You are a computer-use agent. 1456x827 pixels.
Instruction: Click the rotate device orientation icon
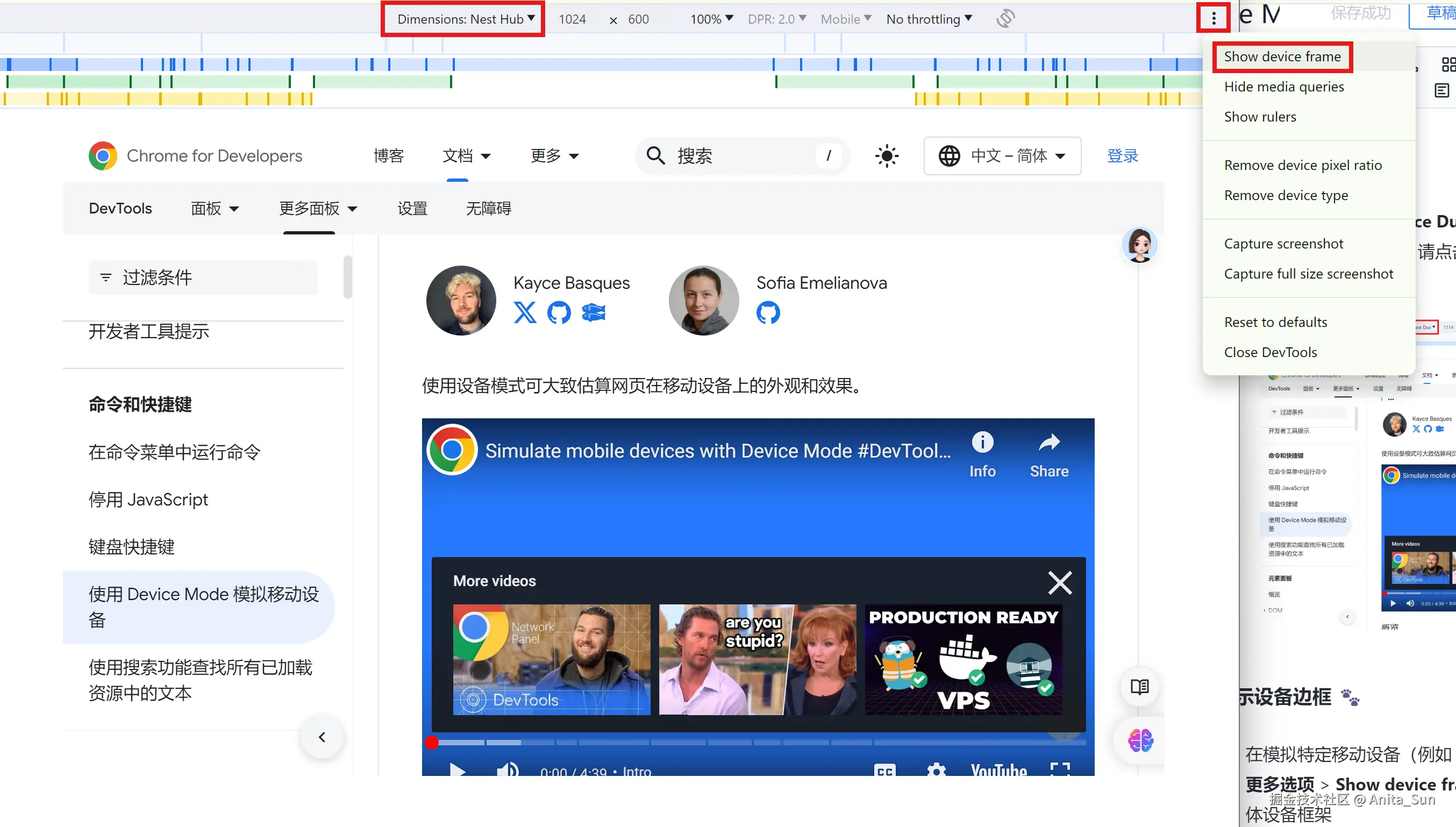[1005, 19]
